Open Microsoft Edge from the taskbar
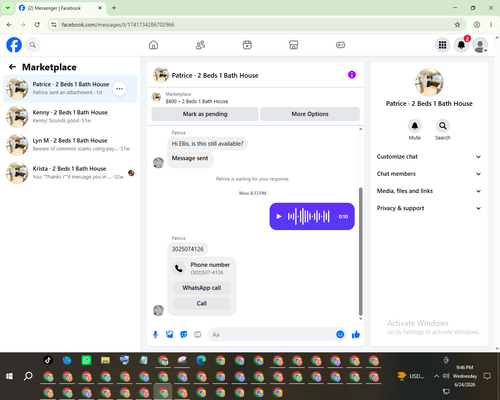500x400 pixels. (201, 360)
